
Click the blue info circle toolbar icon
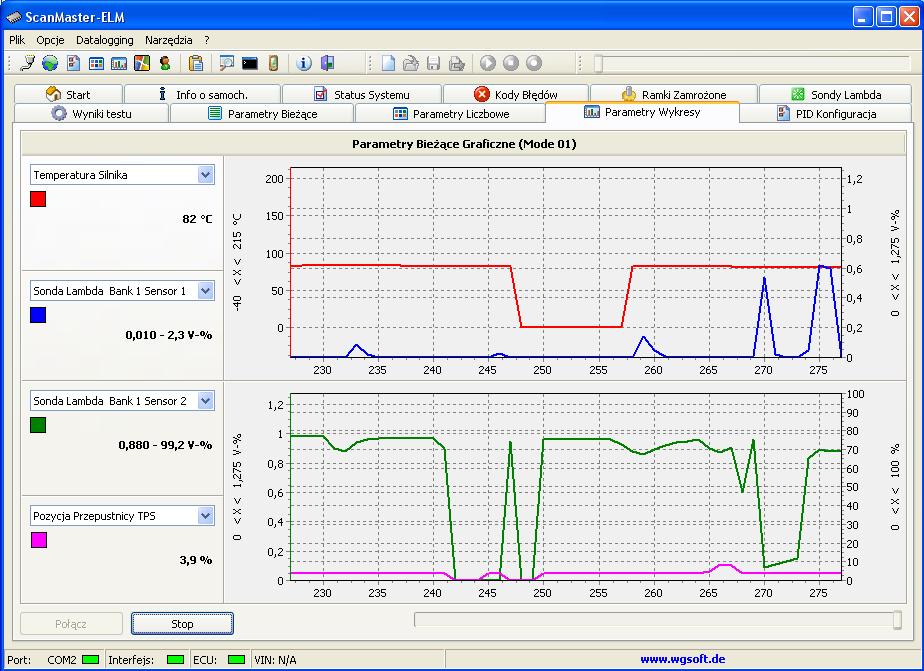(x=305, y=63)
